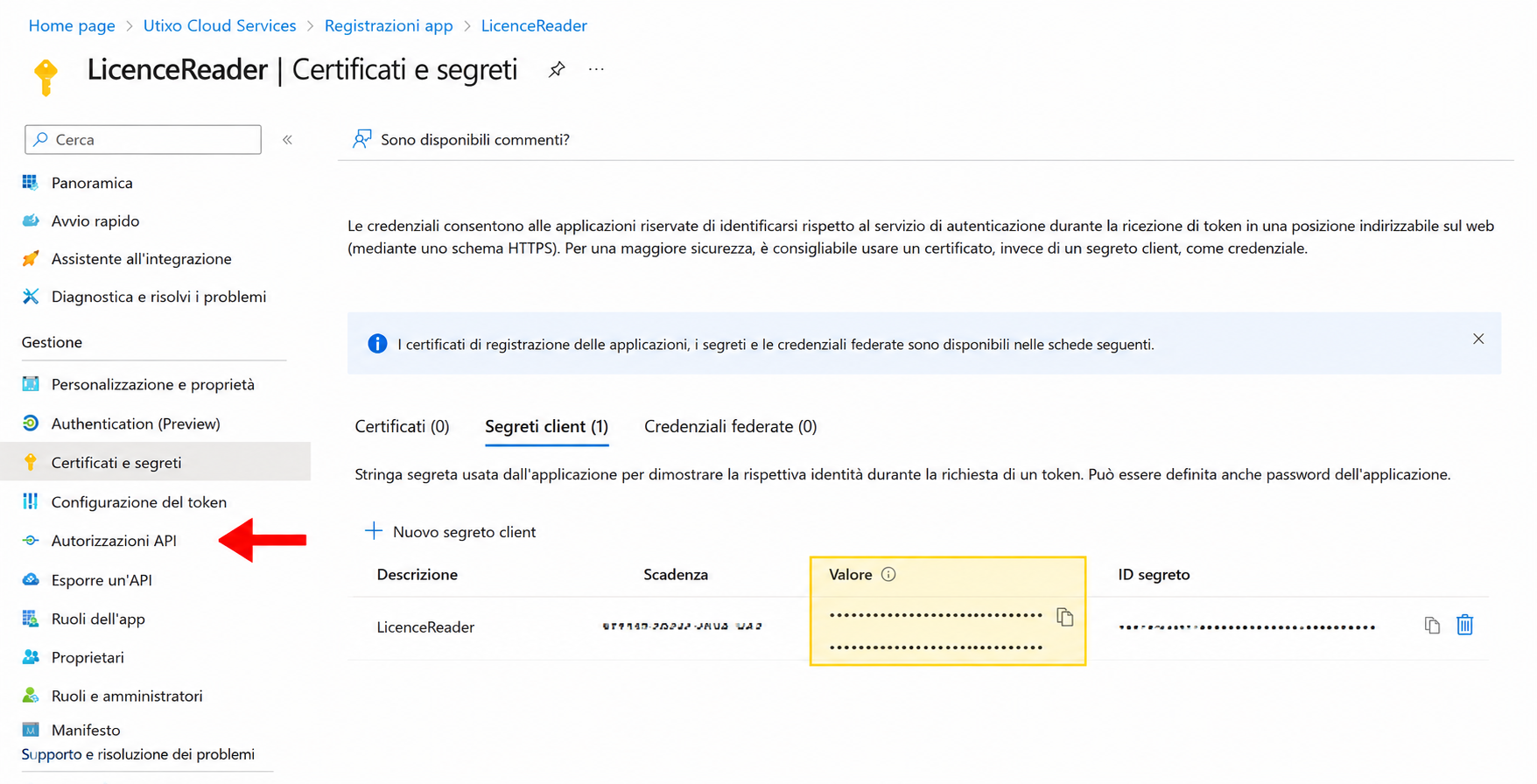Copy the secret Valore to the clipboard

click(x=1064, y=616)
